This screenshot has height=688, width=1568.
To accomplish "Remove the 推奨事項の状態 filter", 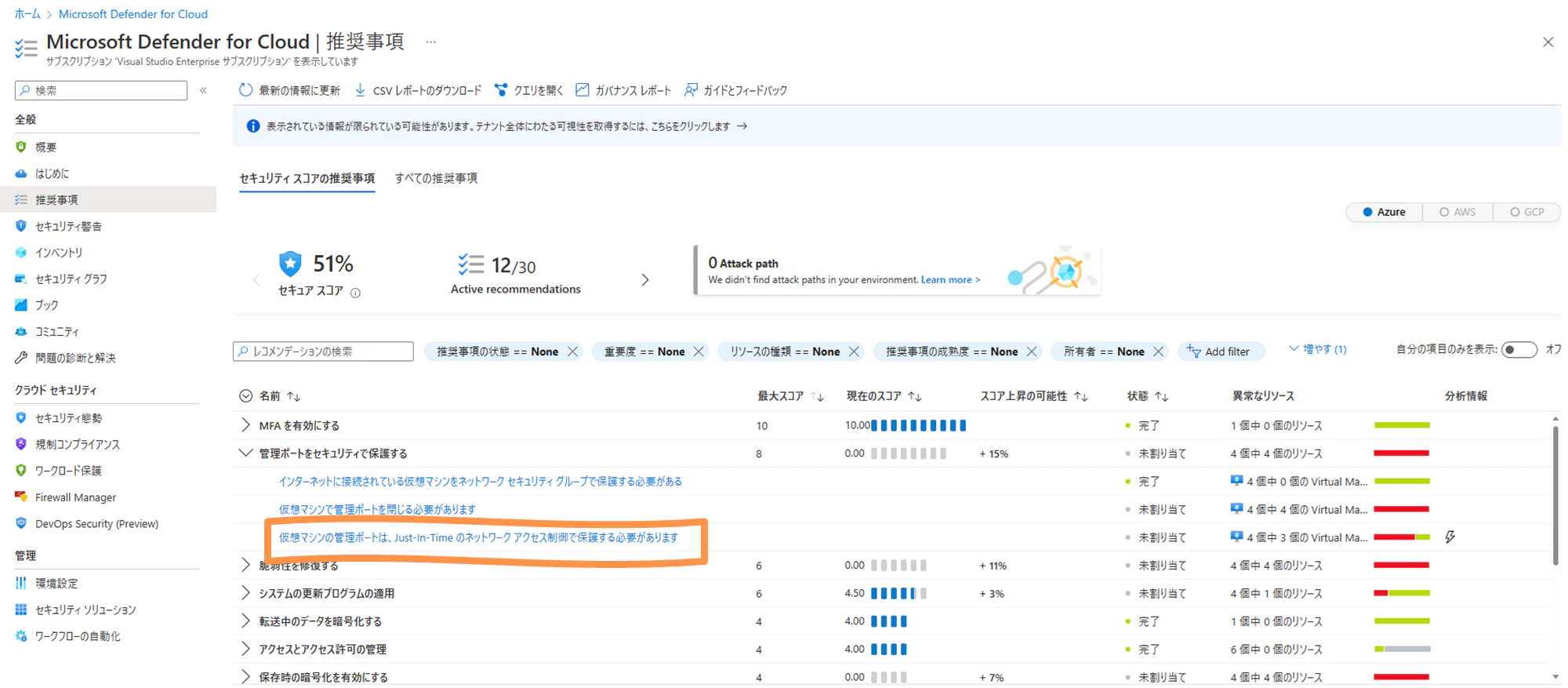I will [573, 351].
